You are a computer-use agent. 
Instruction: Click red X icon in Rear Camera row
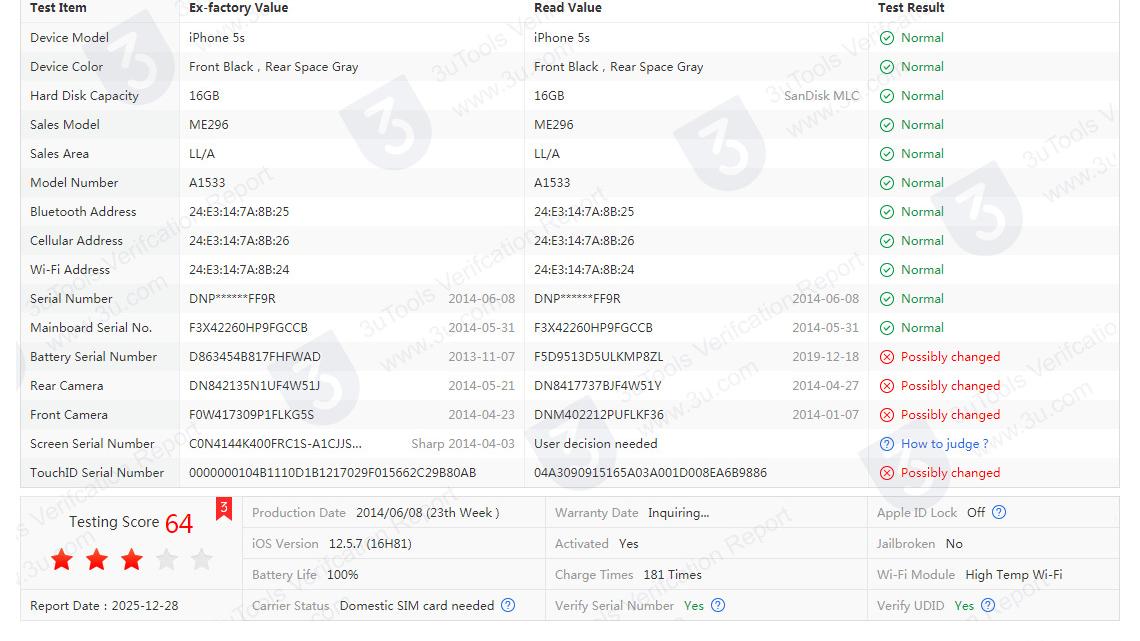[886, 386]
